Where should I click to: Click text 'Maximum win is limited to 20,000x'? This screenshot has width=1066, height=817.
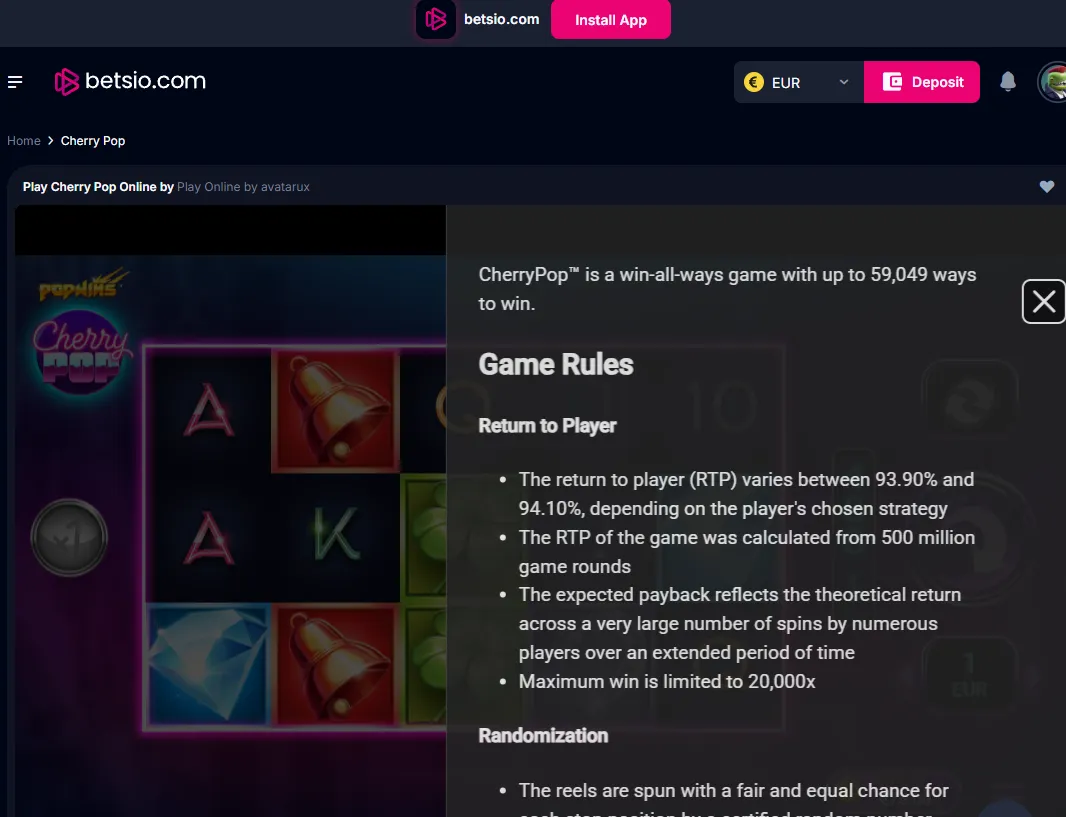click(667, 682)
